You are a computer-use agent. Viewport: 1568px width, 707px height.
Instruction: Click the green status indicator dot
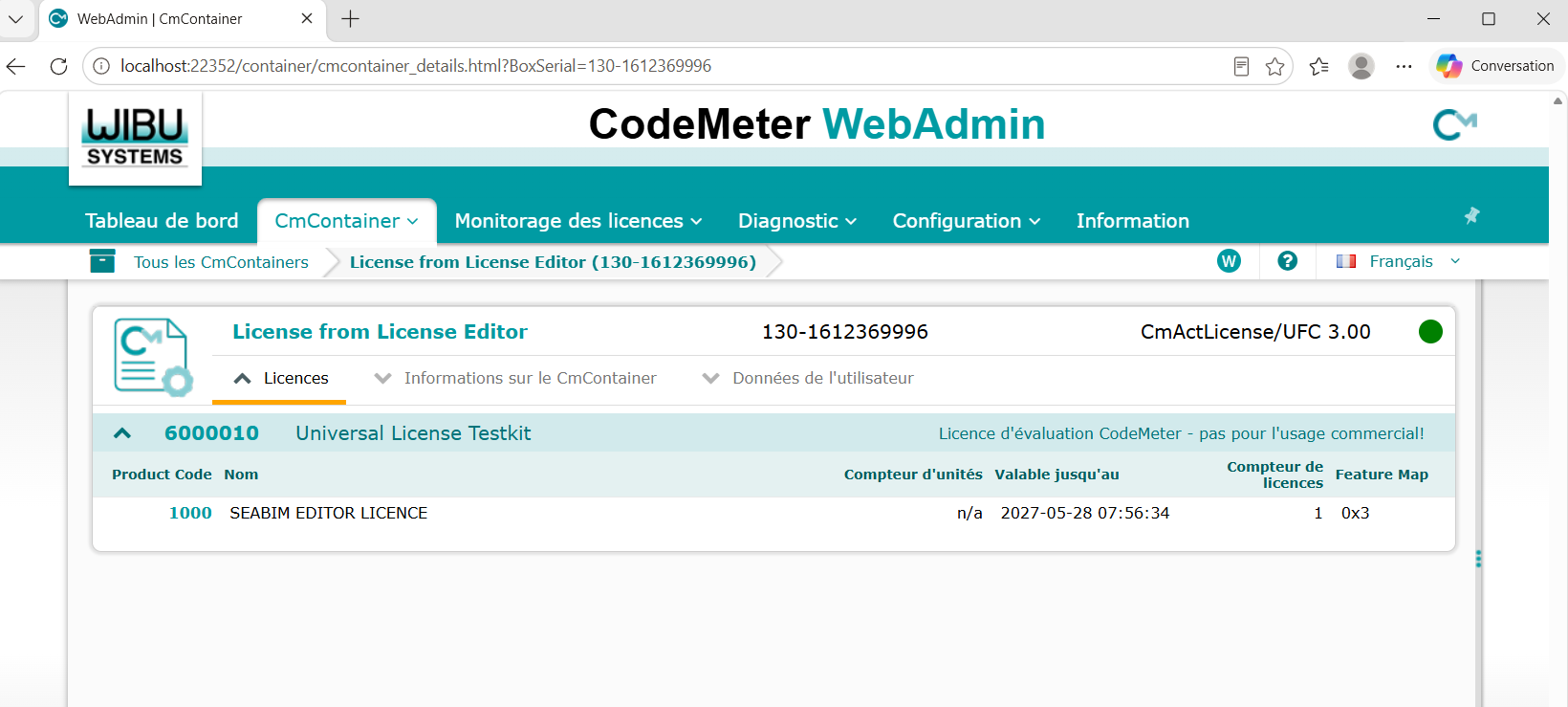point(1430,332)
